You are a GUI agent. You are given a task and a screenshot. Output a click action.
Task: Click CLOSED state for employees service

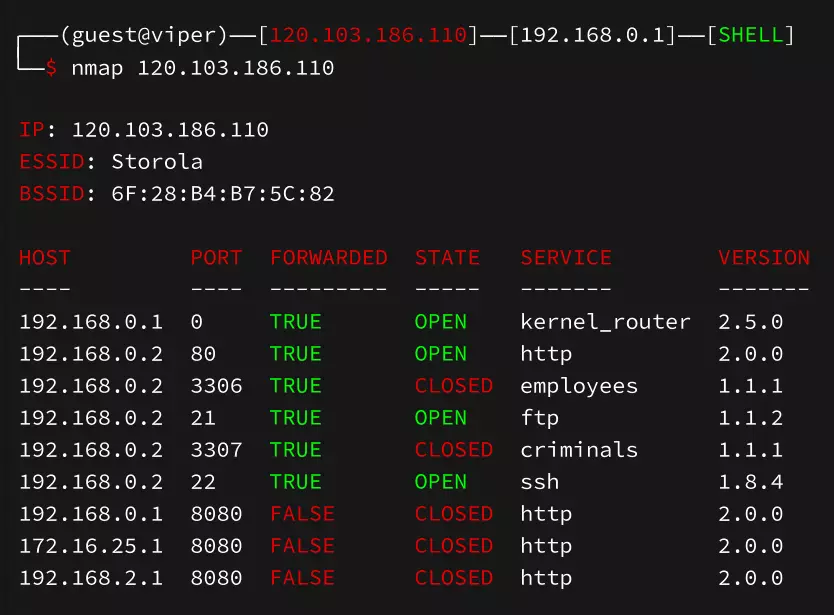(454, 386)
